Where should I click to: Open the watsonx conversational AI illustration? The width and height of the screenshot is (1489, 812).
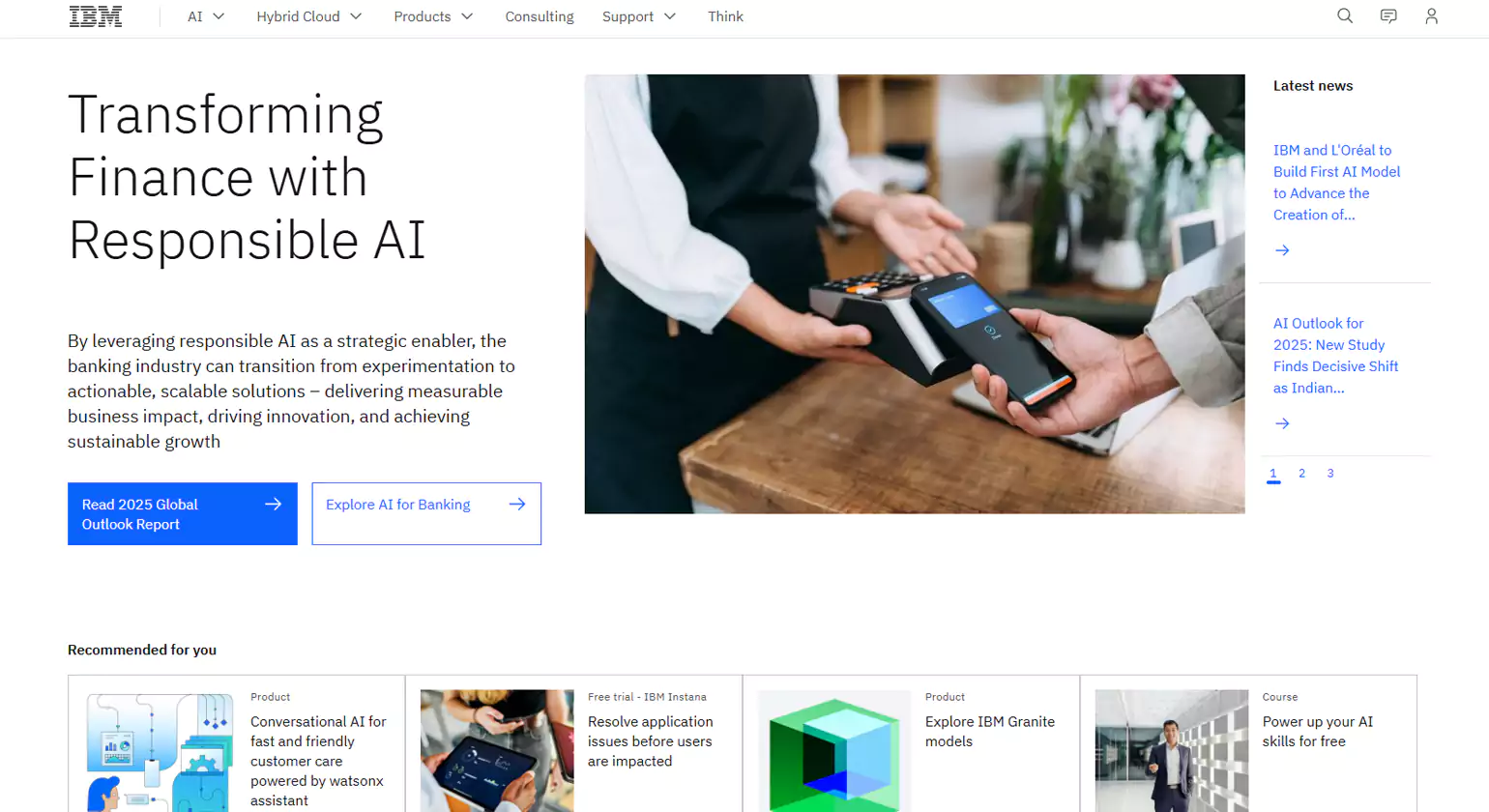pyautogui.click(x=160, y=751)
